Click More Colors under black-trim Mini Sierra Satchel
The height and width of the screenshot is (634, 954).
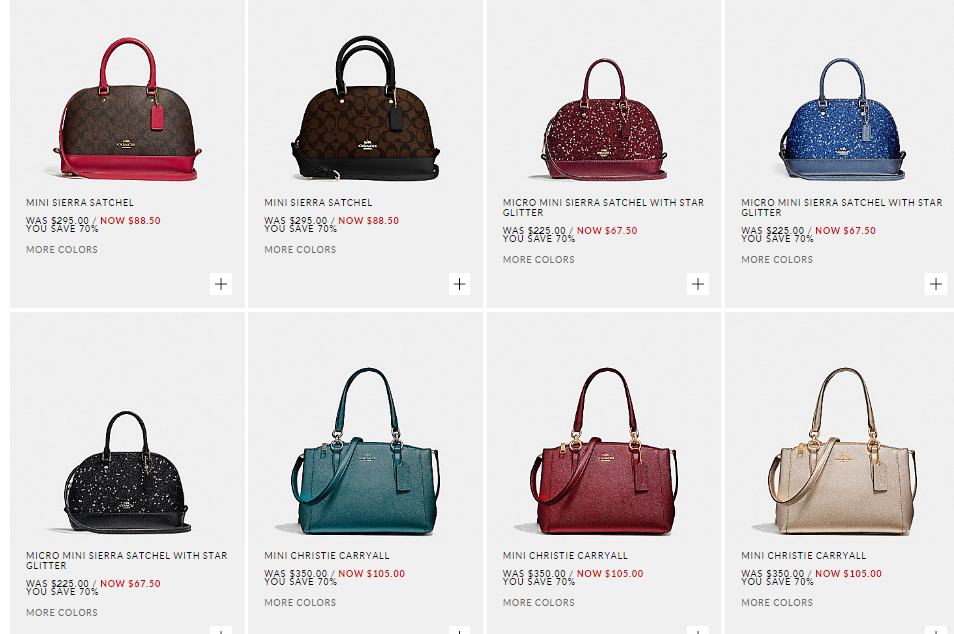click(300, 249)
